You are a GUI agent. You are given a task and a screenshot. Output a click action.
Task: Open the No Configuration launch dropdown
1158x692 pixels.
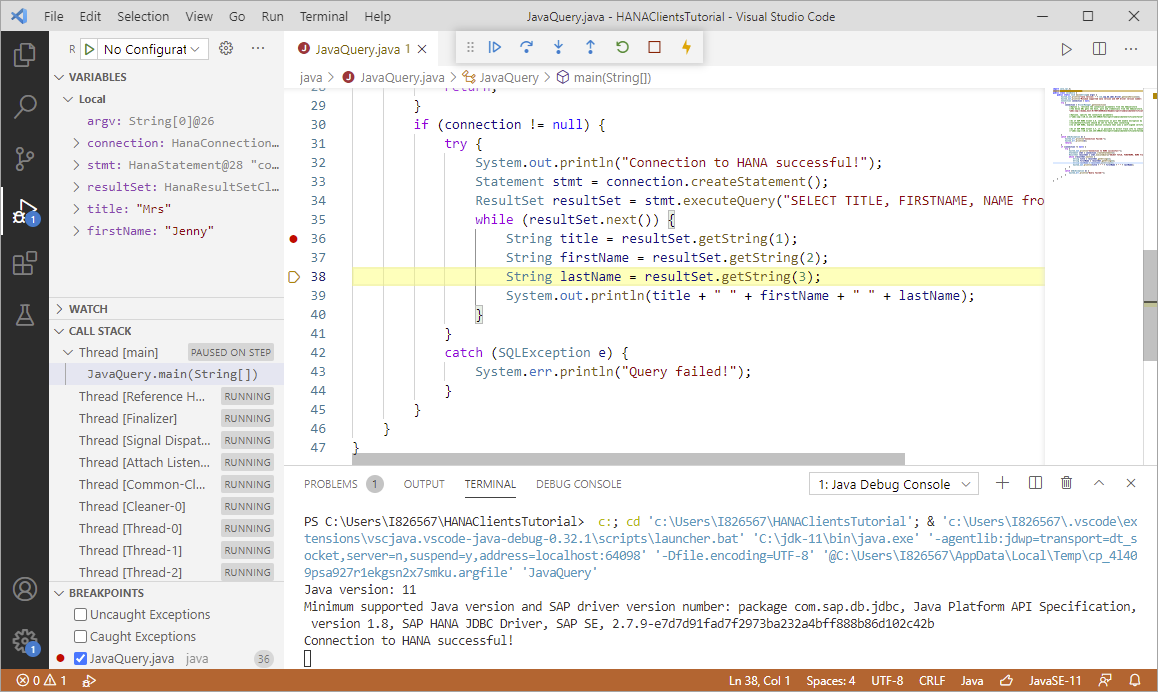tap(152, 49)
